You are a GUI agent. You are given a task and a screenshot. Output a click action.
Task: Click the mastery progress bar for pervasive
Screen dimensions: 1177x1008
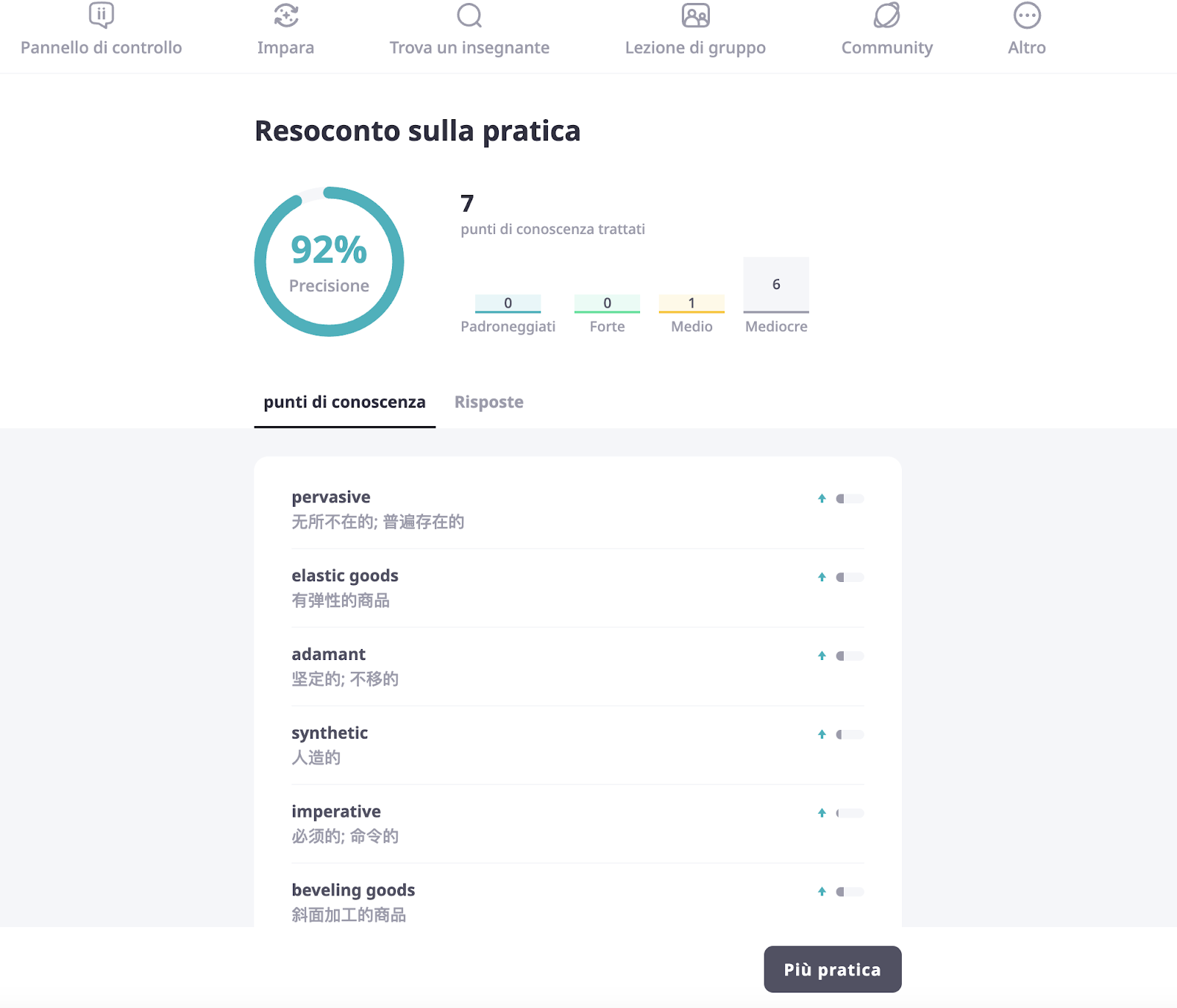[x=850, y=499]
